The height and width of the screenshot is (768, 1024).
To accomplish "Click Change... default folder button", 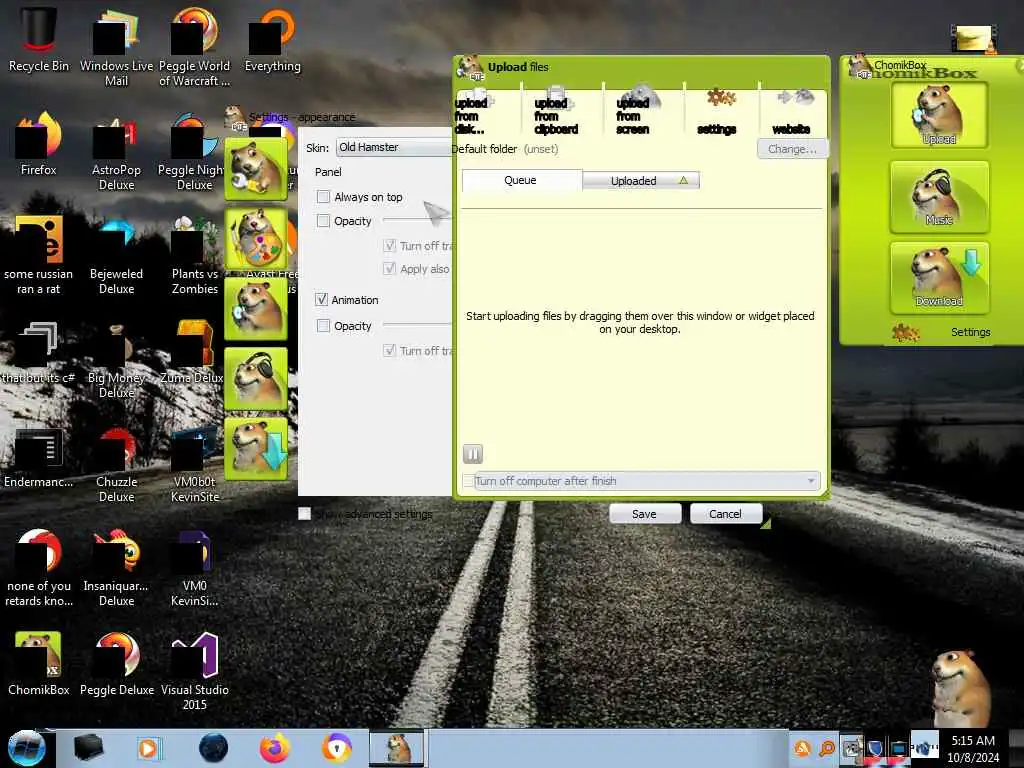I will pos(792,149).
